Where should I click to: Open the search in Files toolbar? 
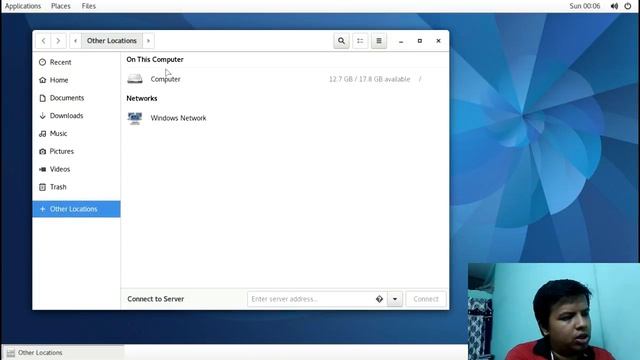click(341, 41)
